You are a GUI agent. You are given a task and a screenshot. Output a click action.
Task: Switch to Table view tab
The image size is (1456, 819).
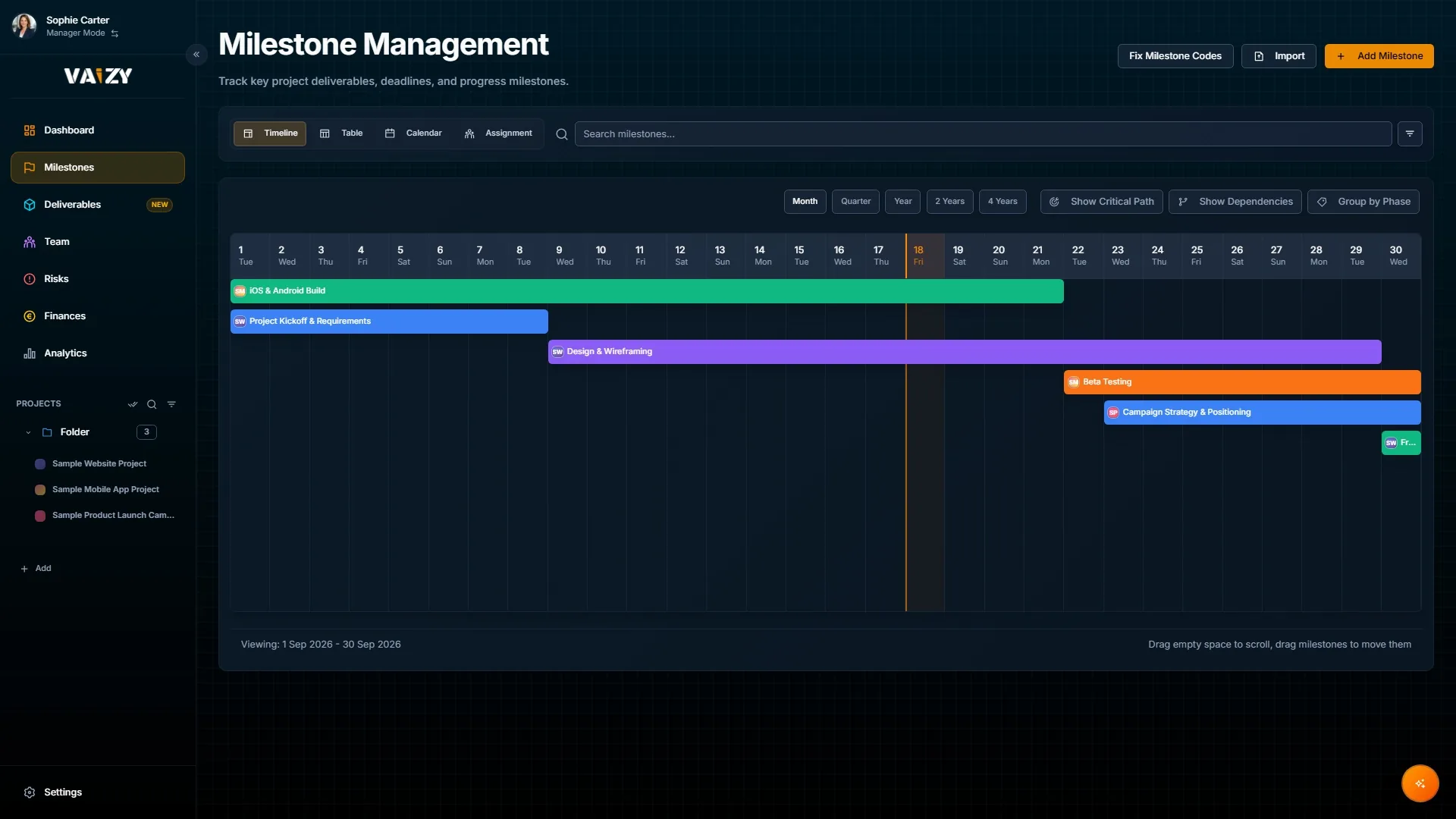pyautogui.click(x=340, y=133)
